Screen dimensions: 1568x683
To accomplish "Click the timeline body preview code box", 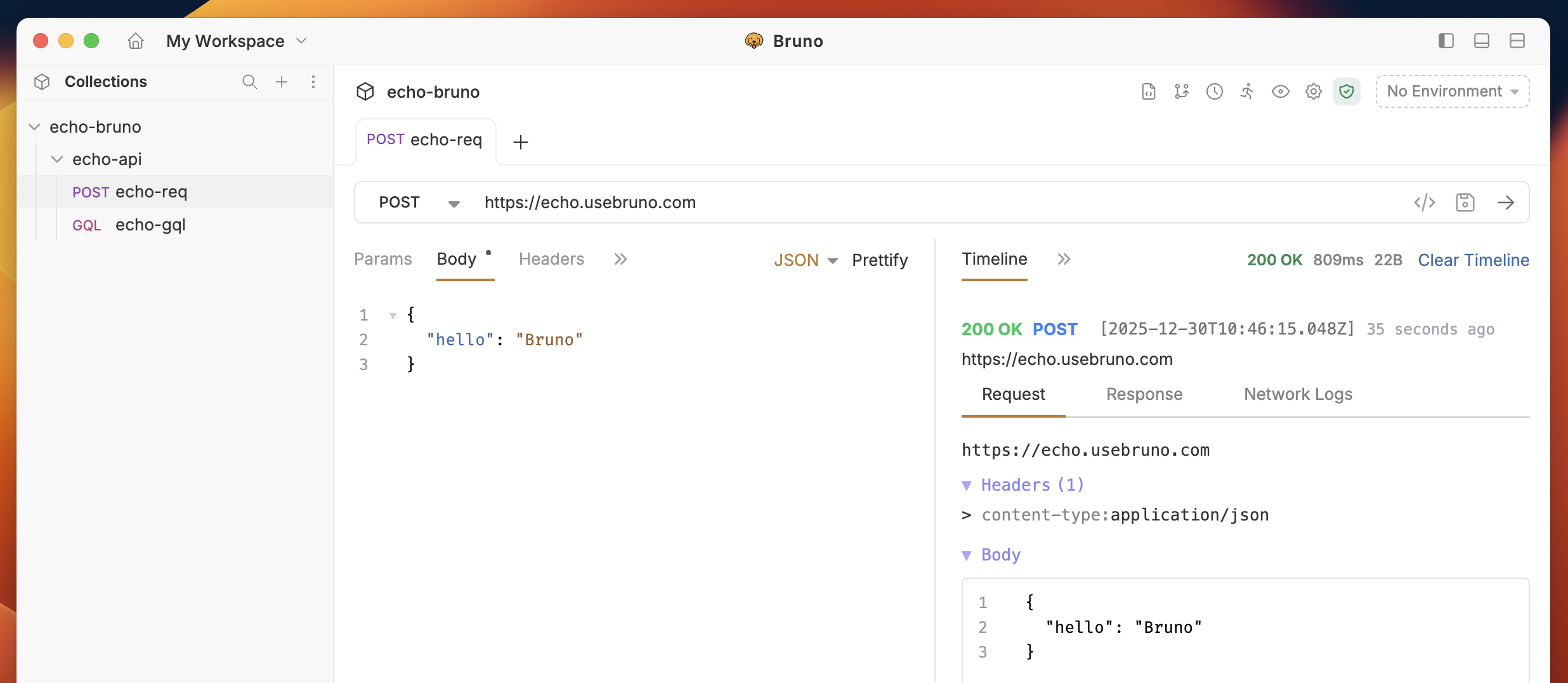I will click(x=1245, y=630).
